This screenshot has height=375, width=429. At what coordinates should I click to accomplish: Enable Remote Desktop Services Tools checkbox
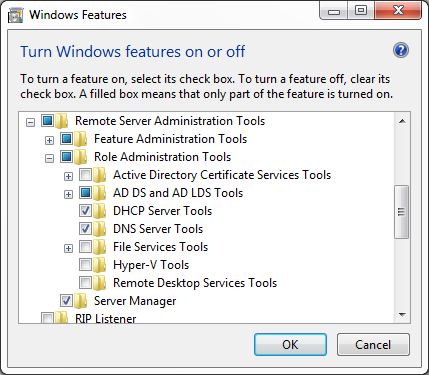(x=85, y=283)
